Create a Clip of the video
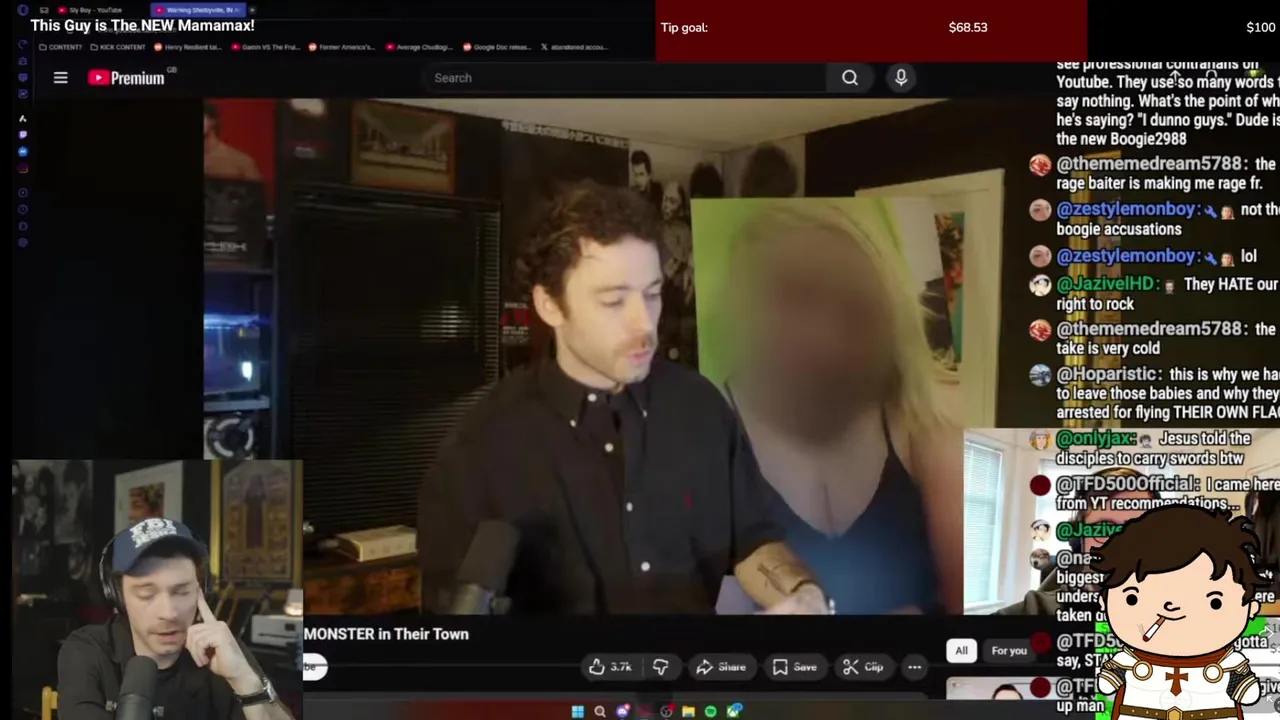 coord(862,667)
